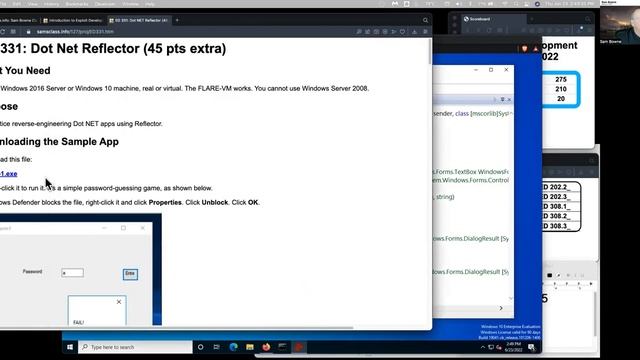Viewport: 640px width, 360px height.
Task: Open the terminal icon on the taskbar
Action: (282, 347)
